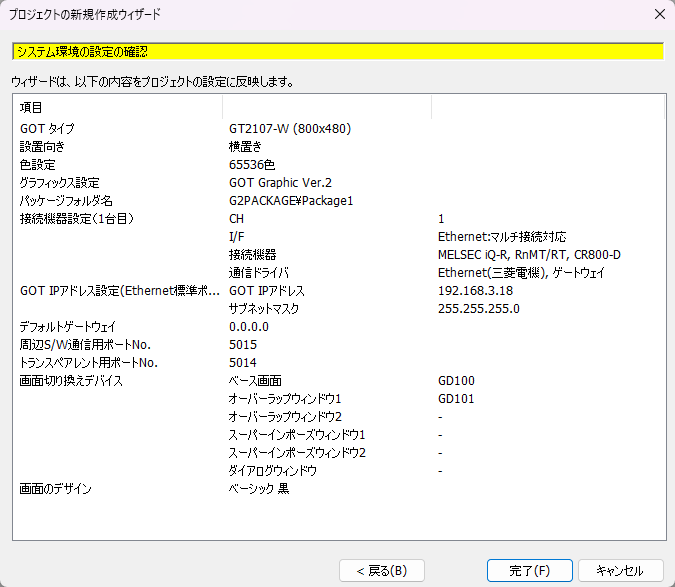
Task: Click the オーバーラップウィンドウ1 GD101 value
Action: [x=456, y=399]
